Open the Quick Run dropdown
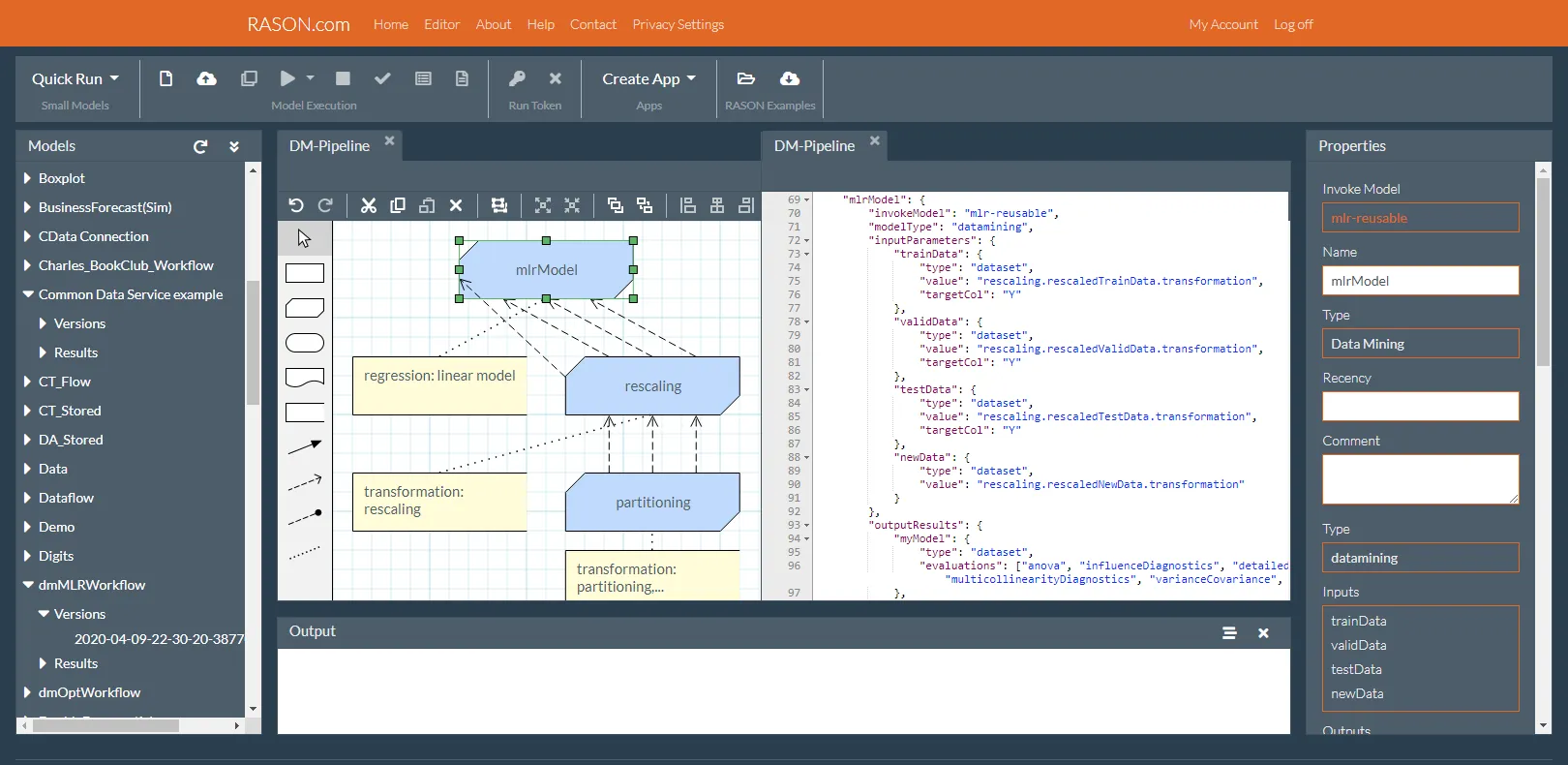The height and width of the screenshot is (765, 1568). [x=75, y=78]
